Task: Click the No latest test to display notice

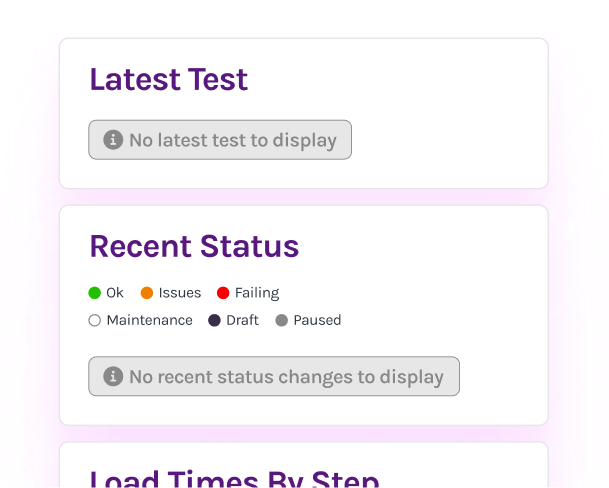Action: point(232,140)
